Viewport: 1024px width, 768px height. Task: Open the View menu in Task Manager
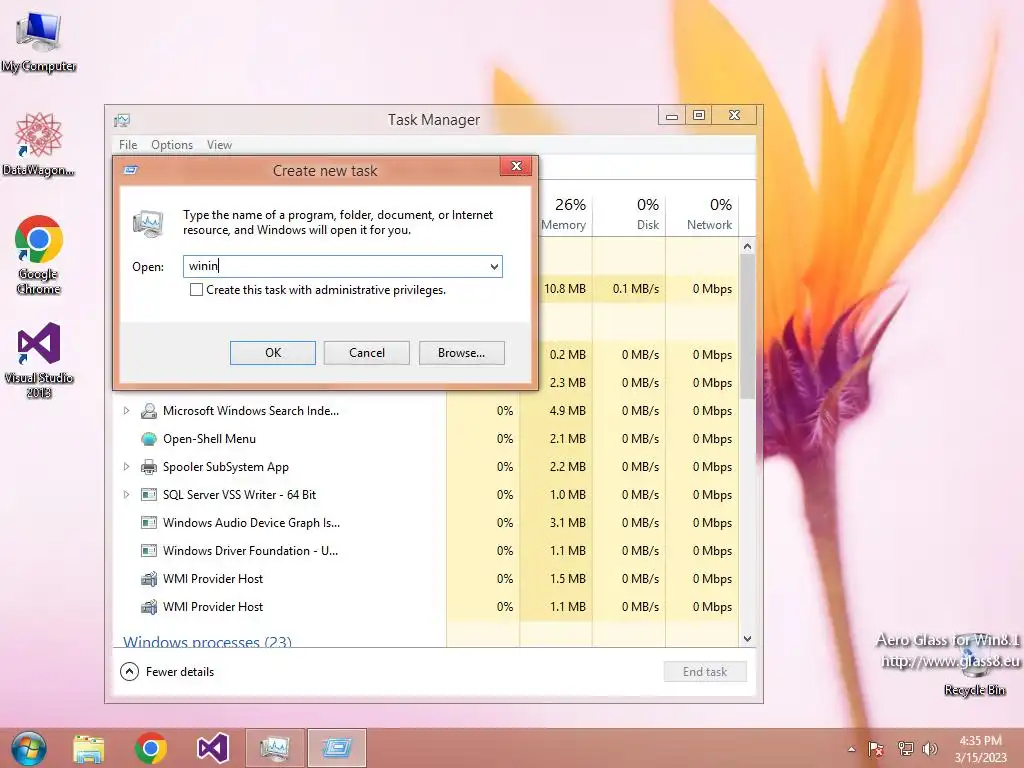219,145
